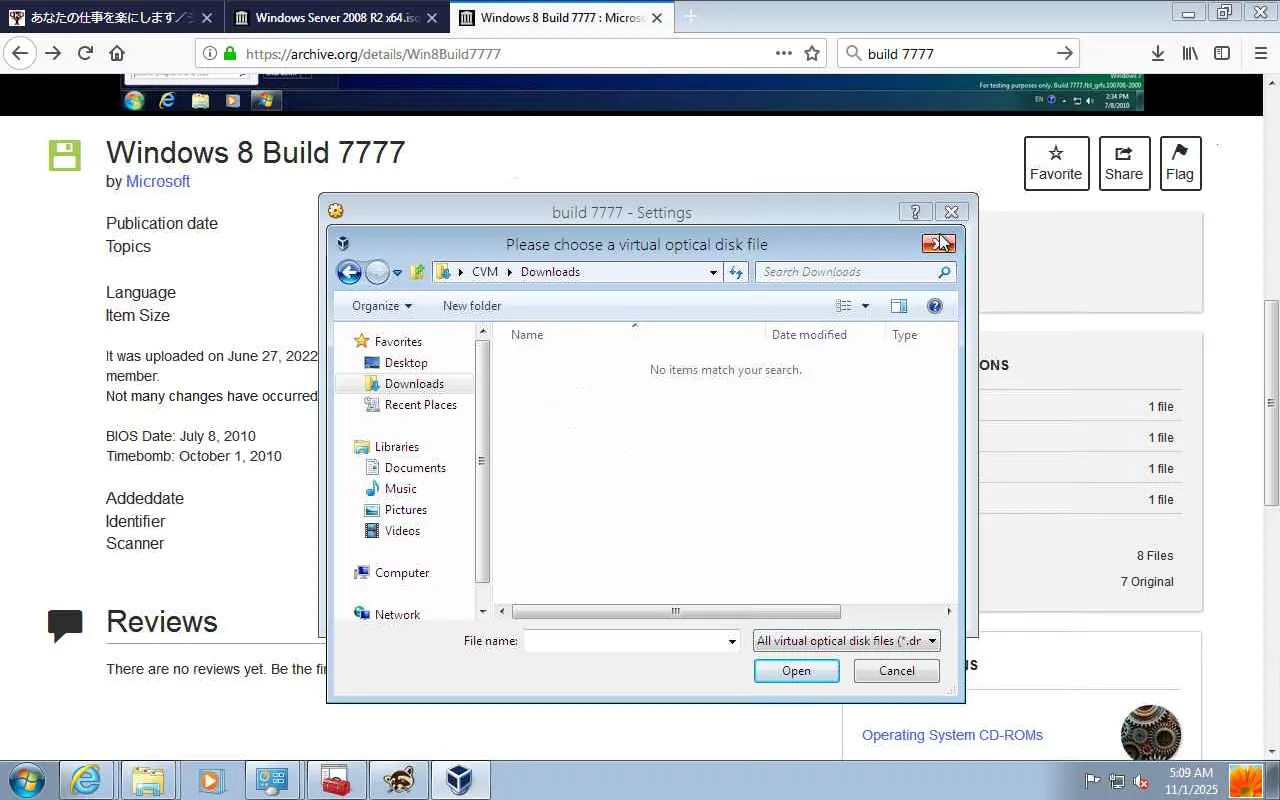Open Operating System CD-ROMs collection link
This screenshot has height=800, width=1280.
pyautogui.click(x=952, y=735)
